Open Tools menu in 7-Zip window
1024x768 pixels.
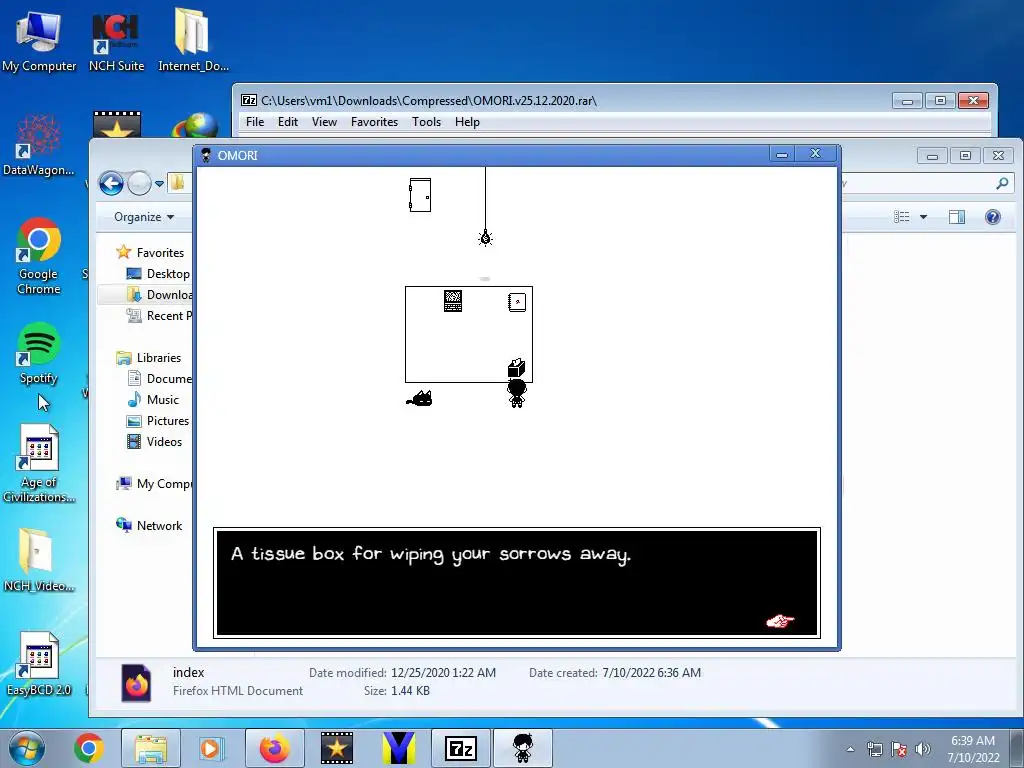click(x=426, y=121)
